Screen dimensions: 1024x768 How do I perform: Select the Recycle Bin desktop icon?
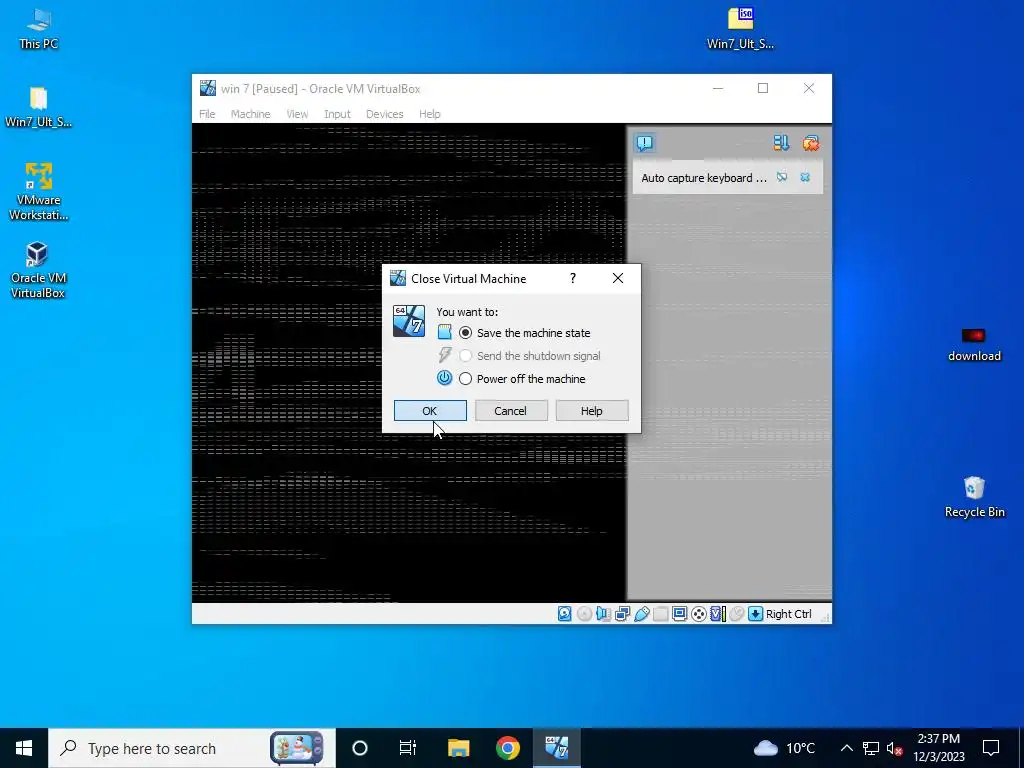pyautogui.click(x=974, y=497)
